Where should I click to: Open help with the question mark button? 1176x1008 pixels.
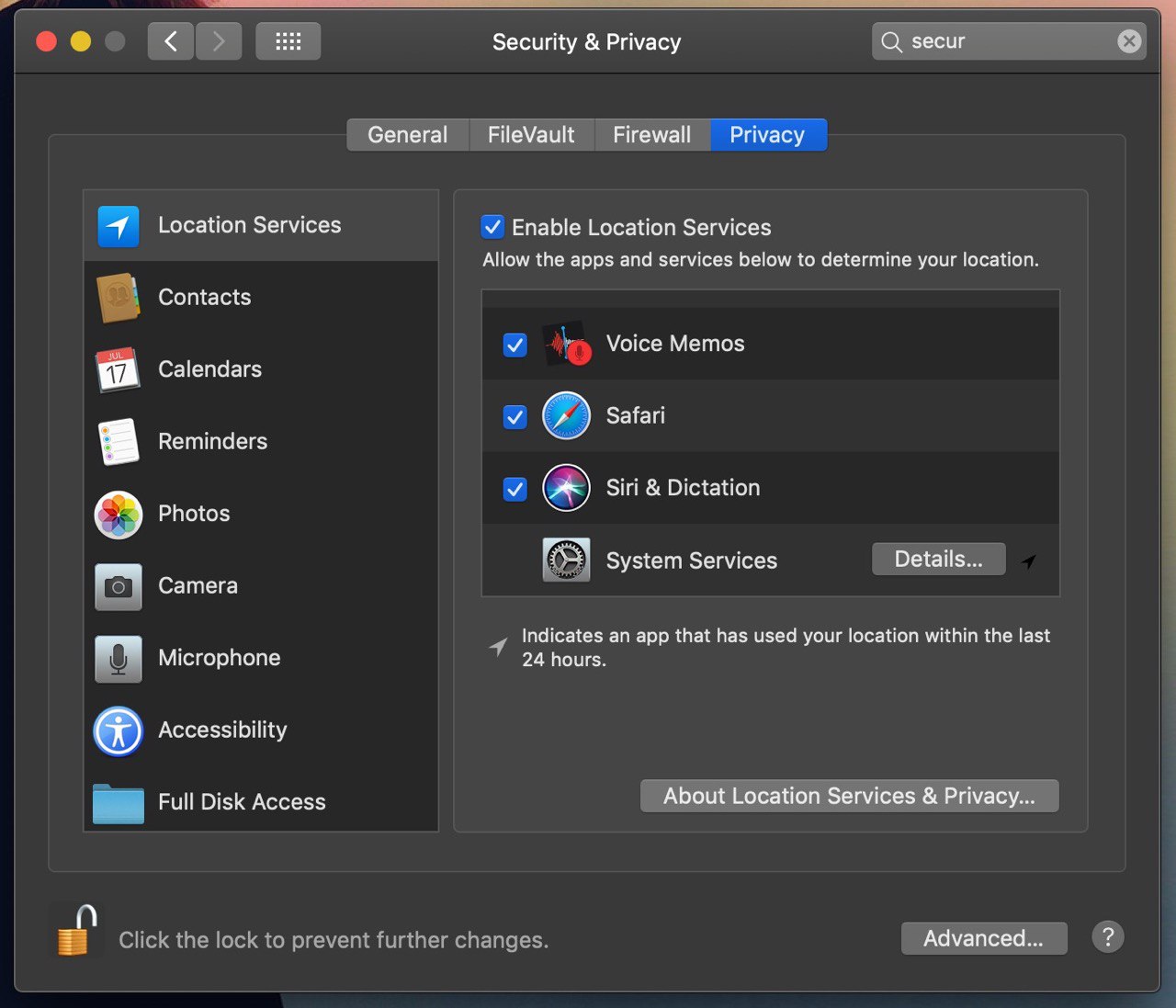coord(1108,937)
